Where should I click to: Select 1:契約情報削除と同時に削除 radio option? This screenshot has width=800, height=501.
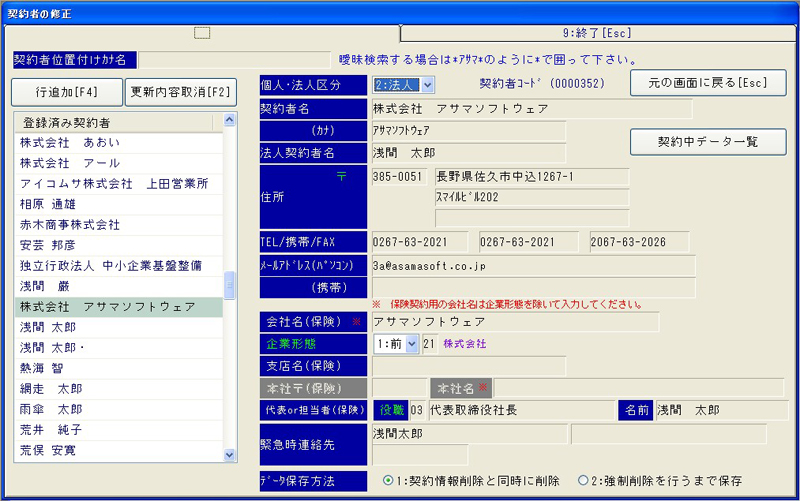(x=389, y=480)
